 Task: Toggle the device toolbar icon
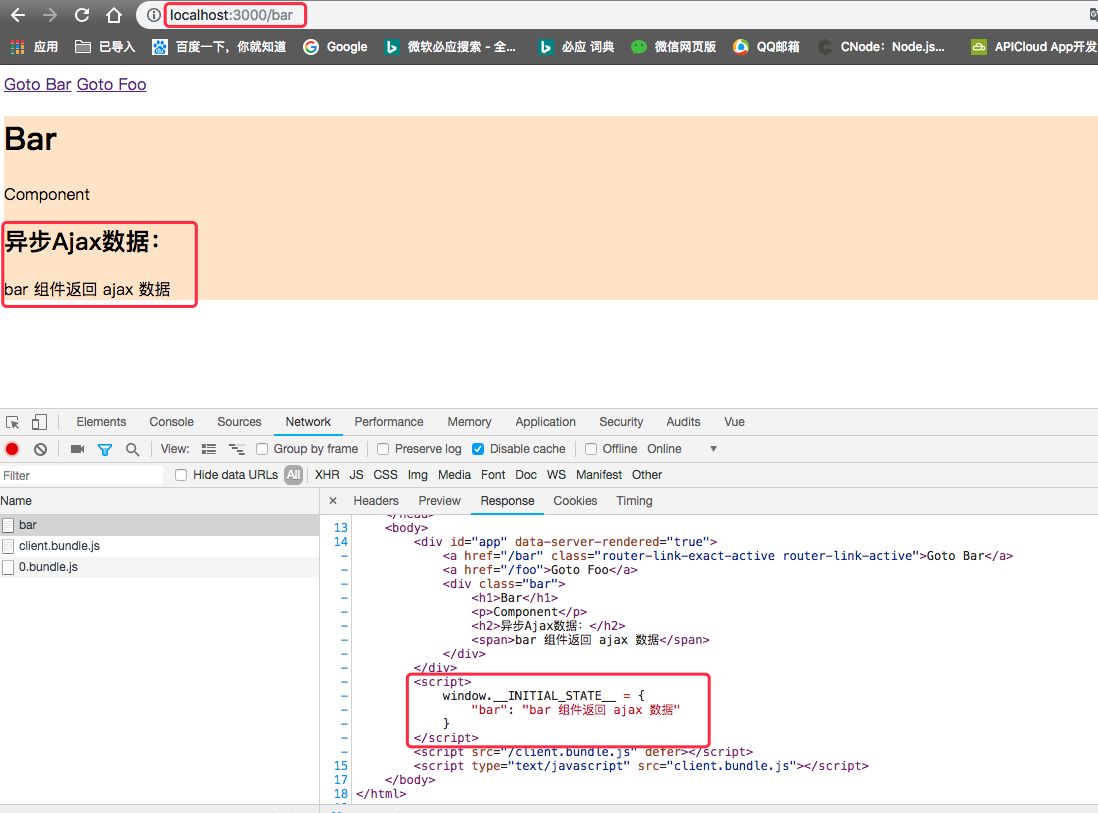[39, 422]
